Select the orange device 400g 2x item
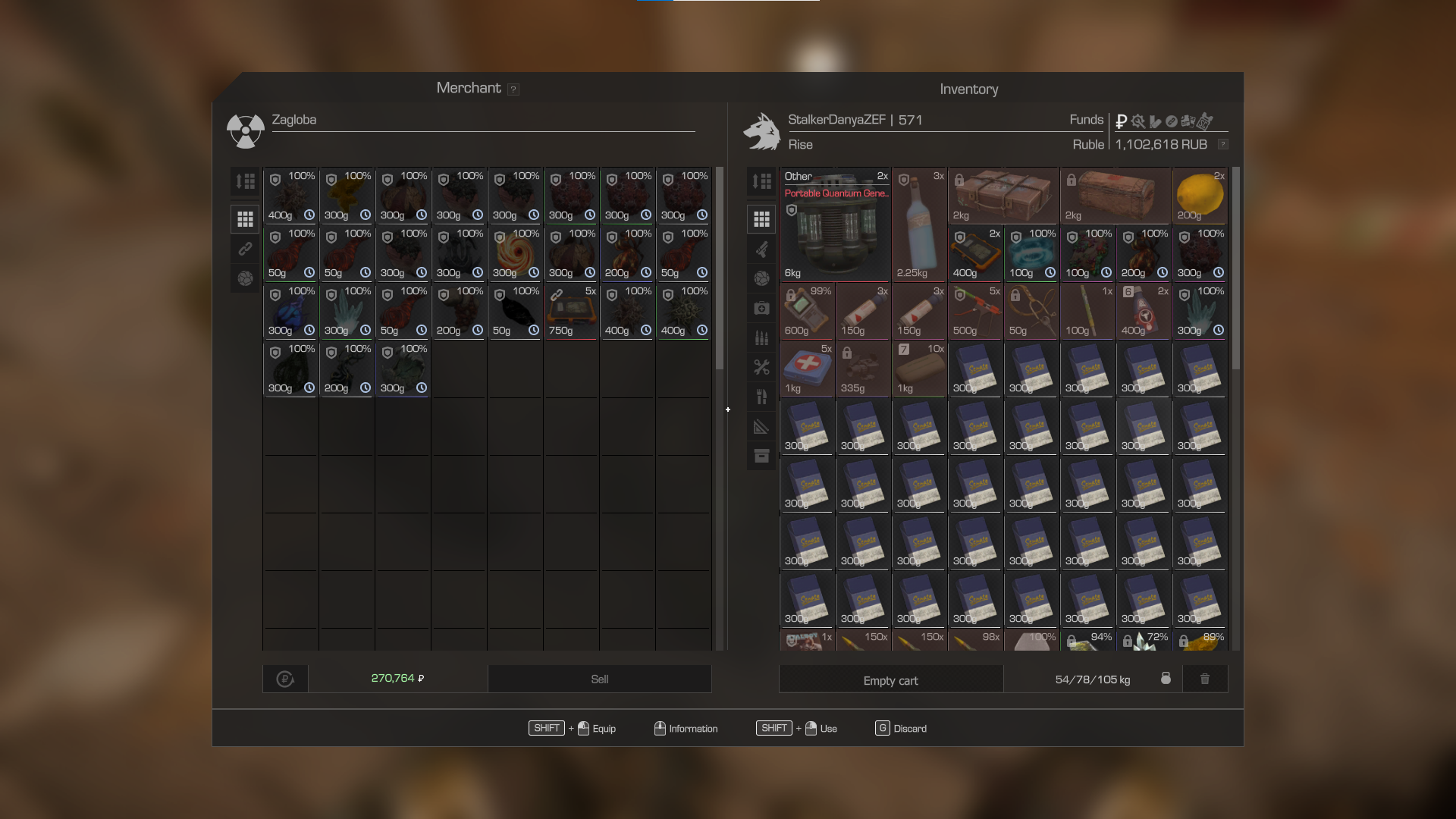The image size is (1456, 819). pyautogui.click(x=975, y=253)
